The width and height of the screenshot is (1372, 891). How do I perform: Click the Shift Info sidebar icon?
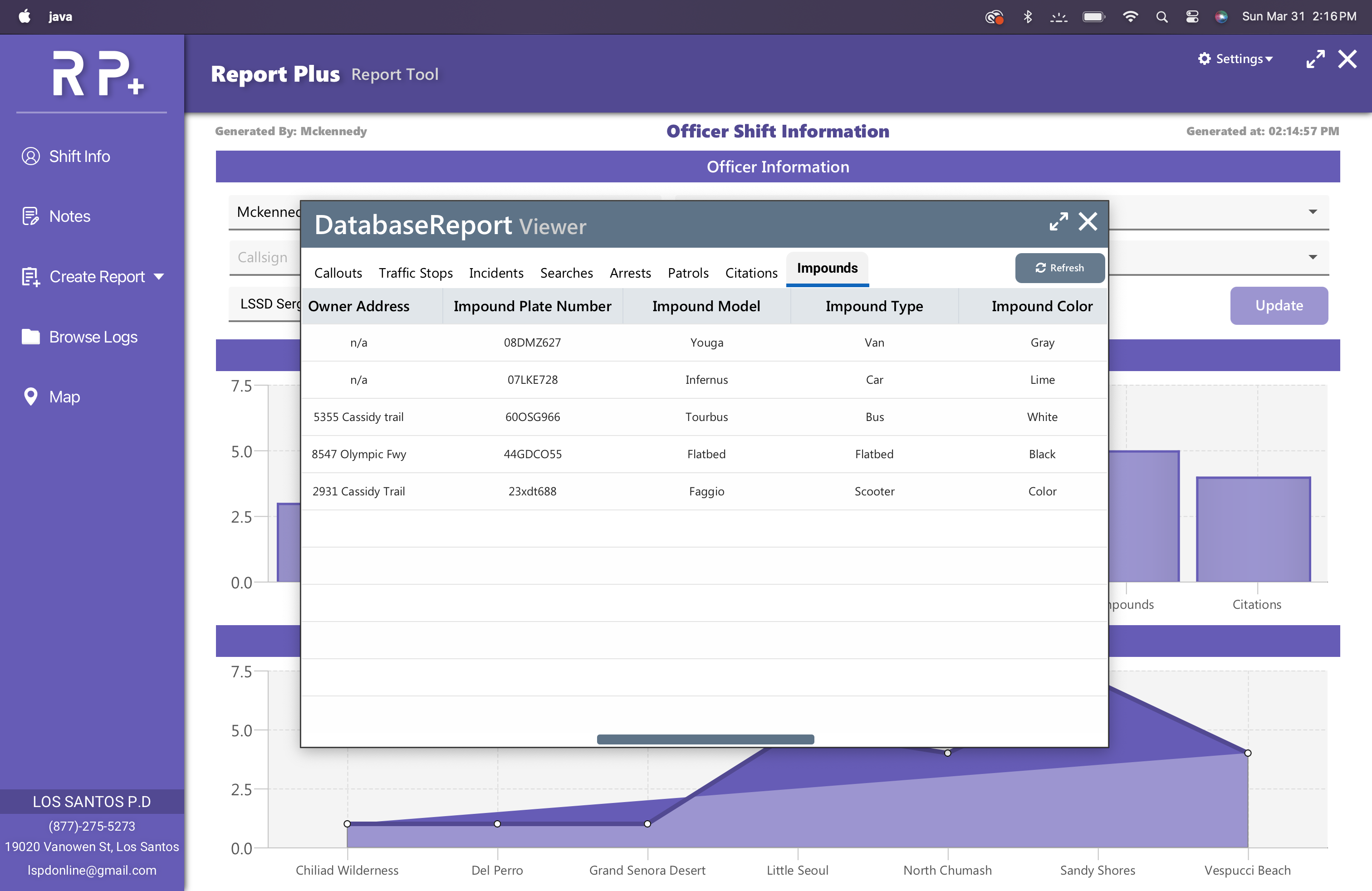30,156
